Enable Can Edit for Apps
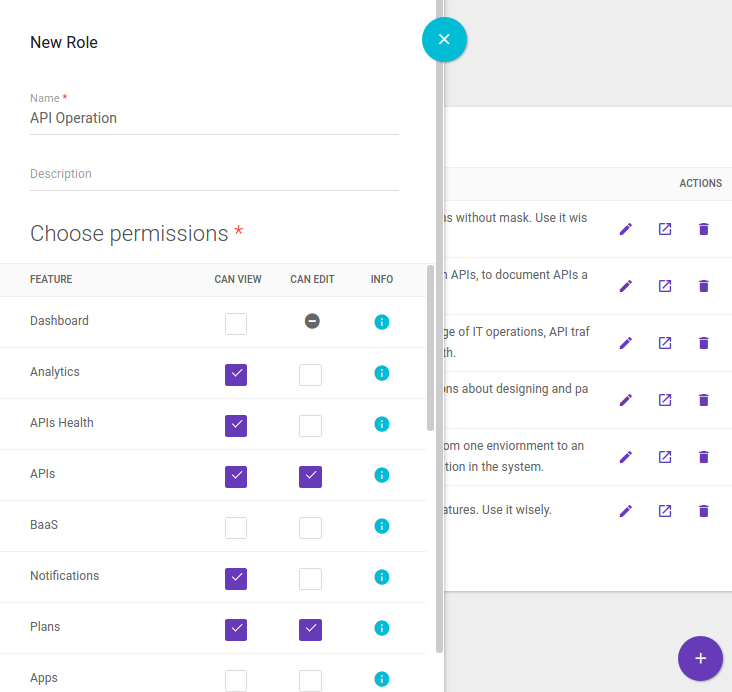Screen dimensions: 732x692 pos(311,680)
